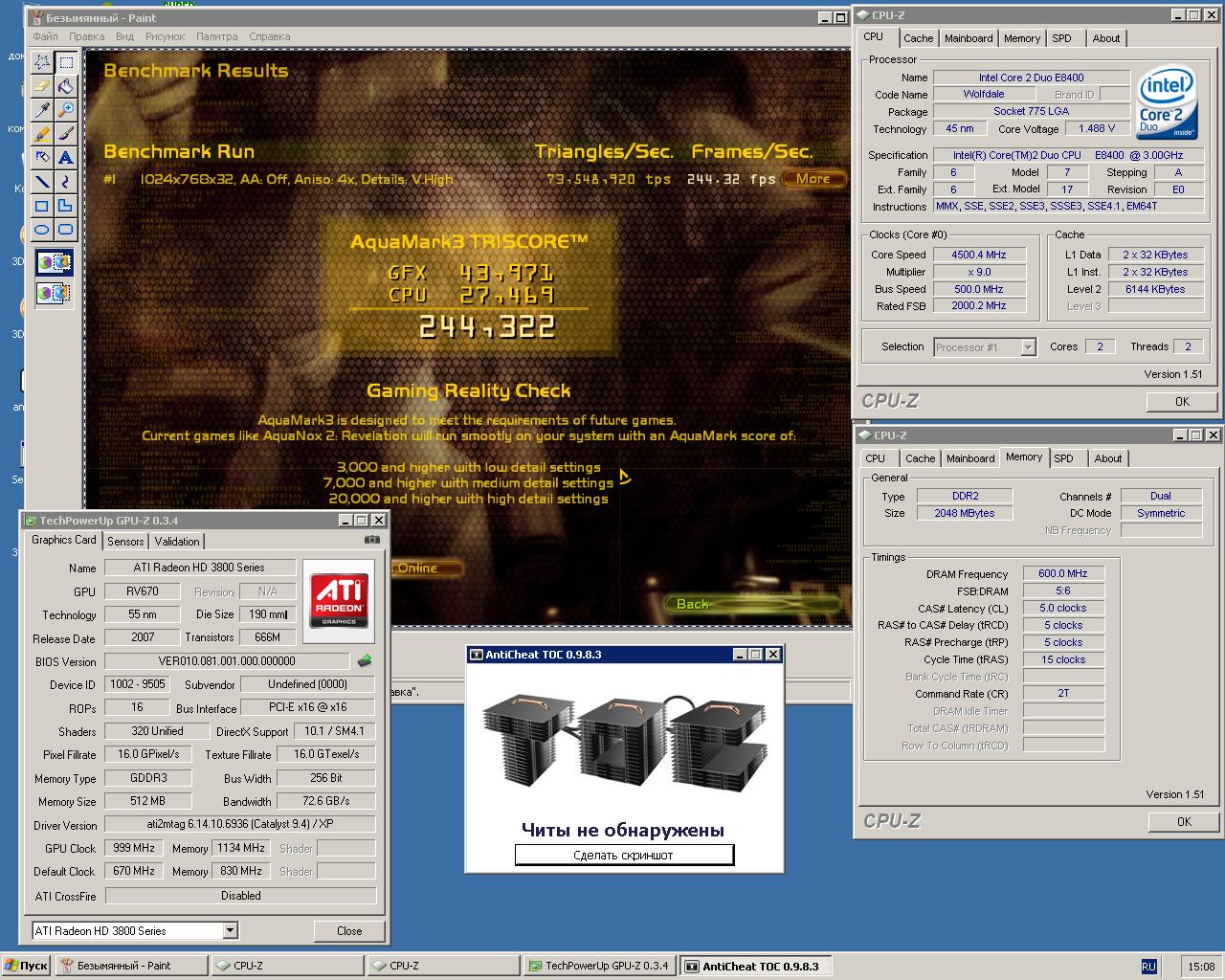Click GPU-Z screenshot camera icon
The height and width of the screenshot is (980, 1225).
[372, 540]
